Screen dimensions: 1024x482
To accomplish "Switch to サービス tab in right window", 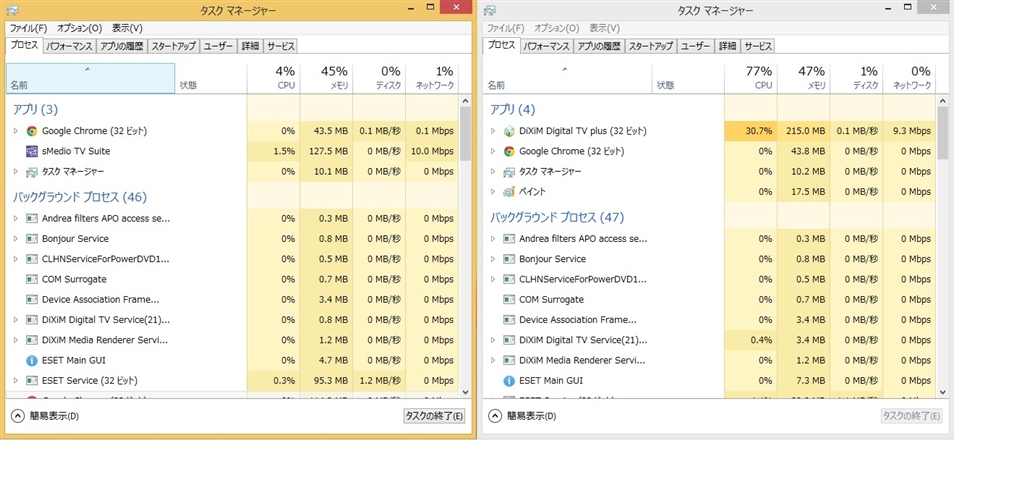I will point(758,46).
